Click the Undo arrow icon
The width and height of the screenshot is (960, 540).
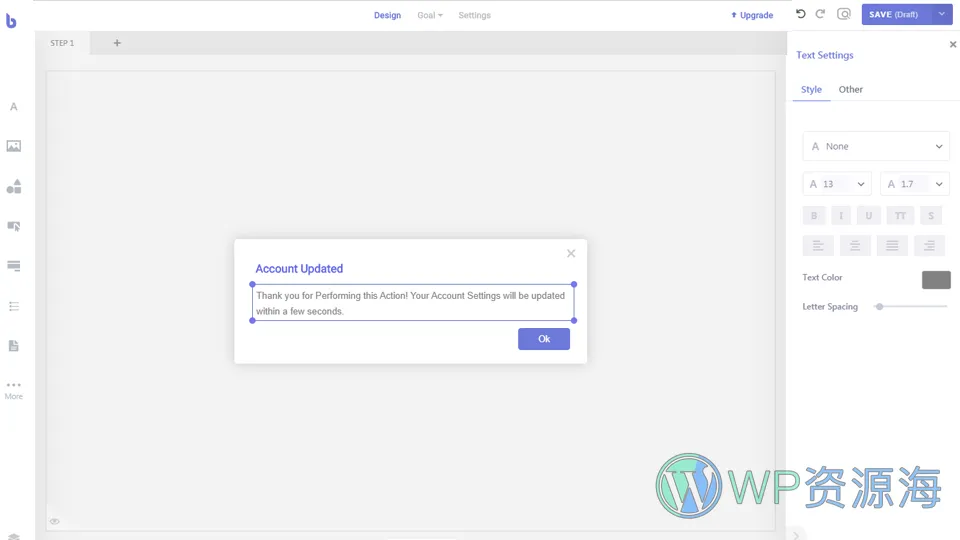pos(800,14)
